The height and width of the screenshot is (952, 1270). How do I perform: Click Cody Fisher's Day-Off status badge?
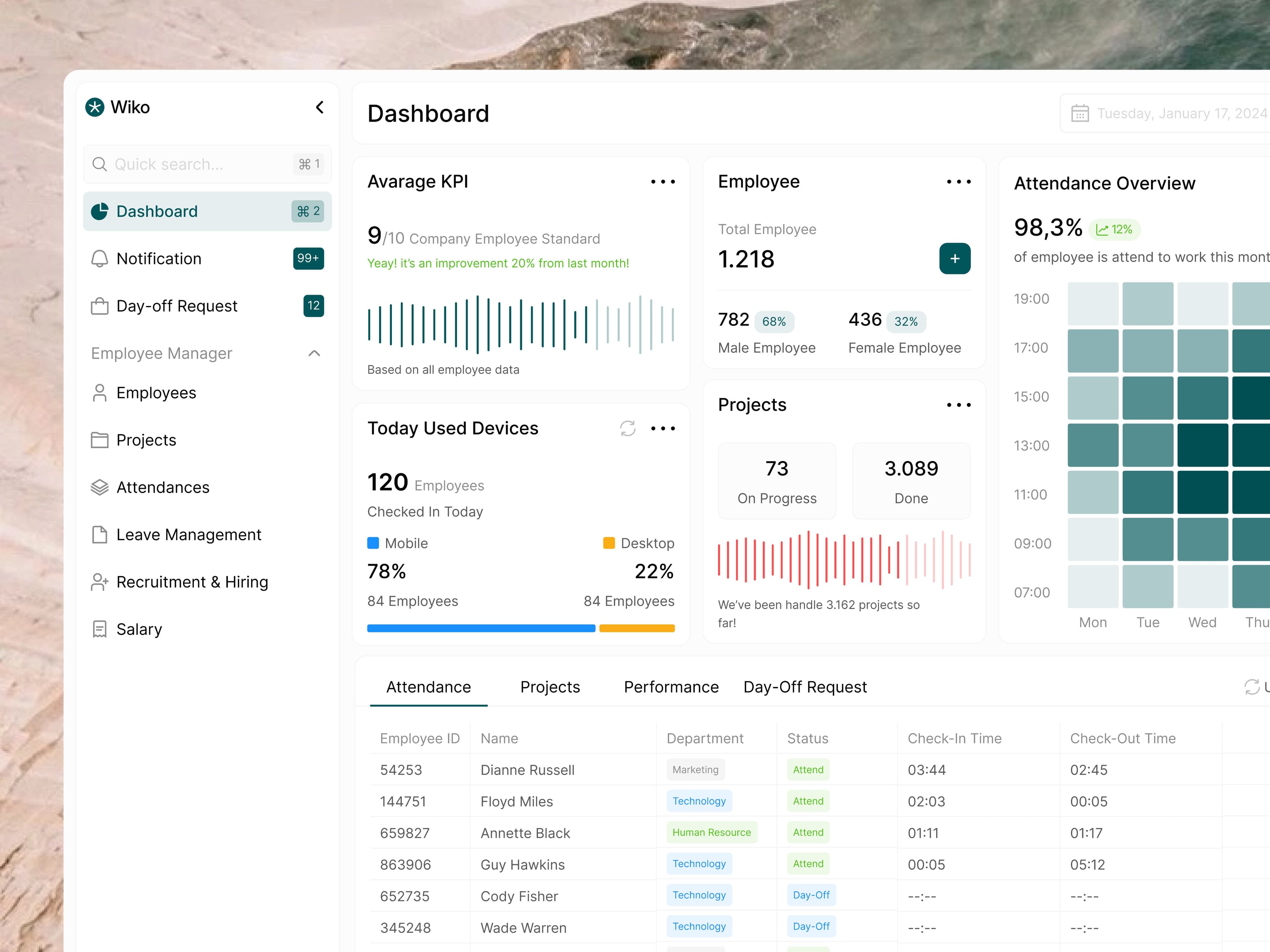tap(811, 895)
